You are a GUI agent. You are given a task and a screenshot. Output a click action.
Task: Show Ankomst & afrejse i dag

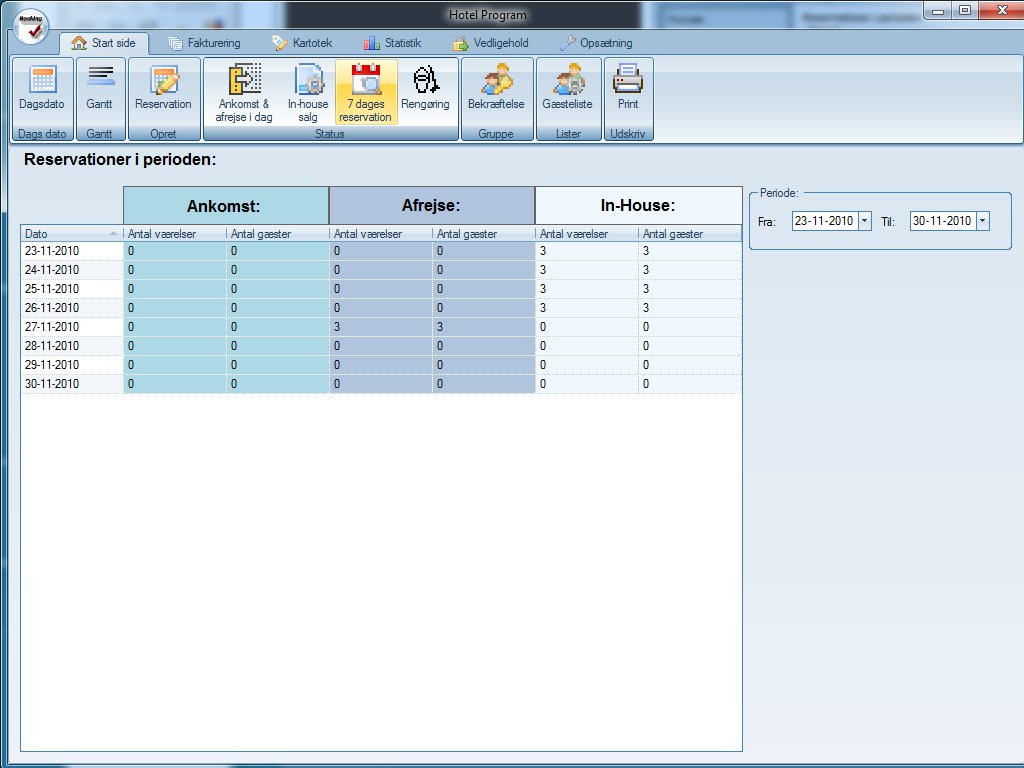click(x=244, y=92)
